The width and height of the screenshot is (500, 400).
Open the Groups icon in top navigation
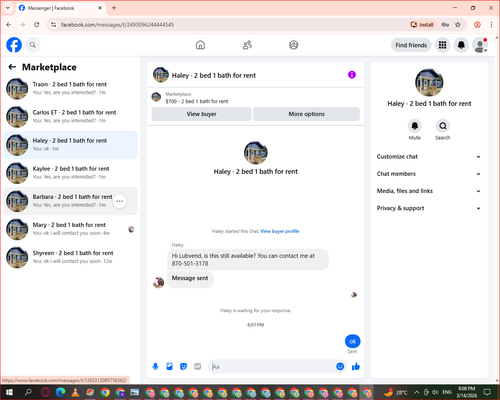[x=294, y=45]
